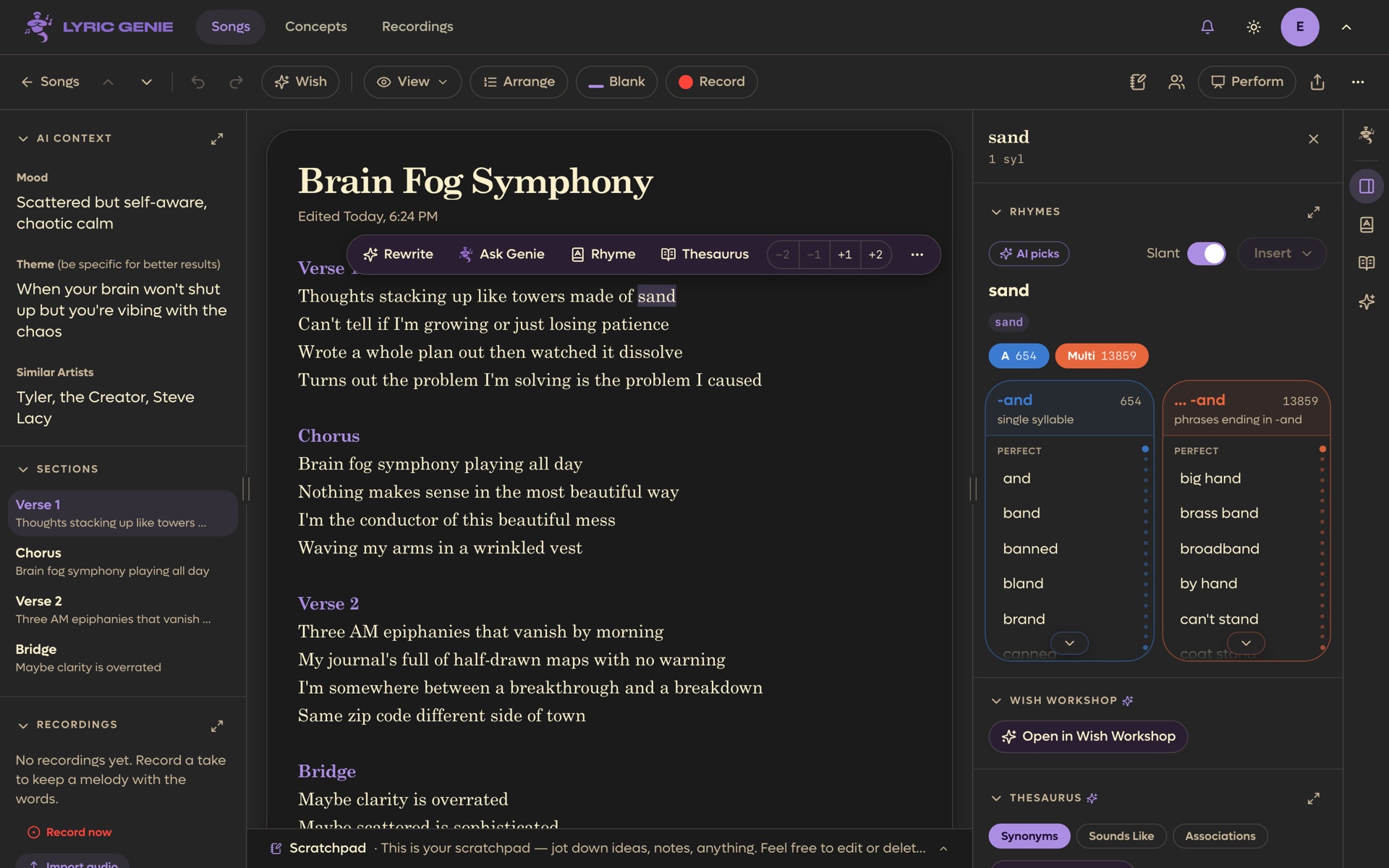Open collaborators people icon

coord(1176,82)
